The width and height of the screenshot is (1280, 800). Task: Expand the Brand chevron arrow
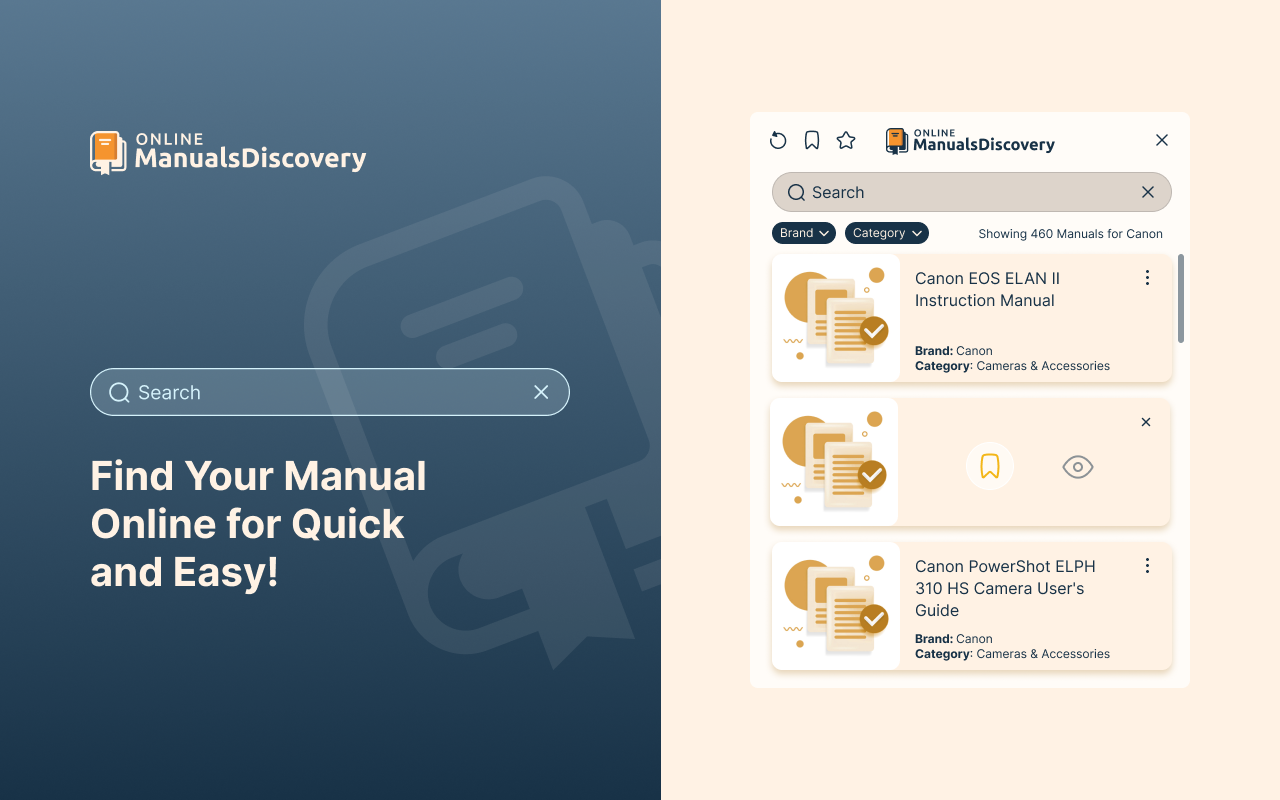point(825,233)
